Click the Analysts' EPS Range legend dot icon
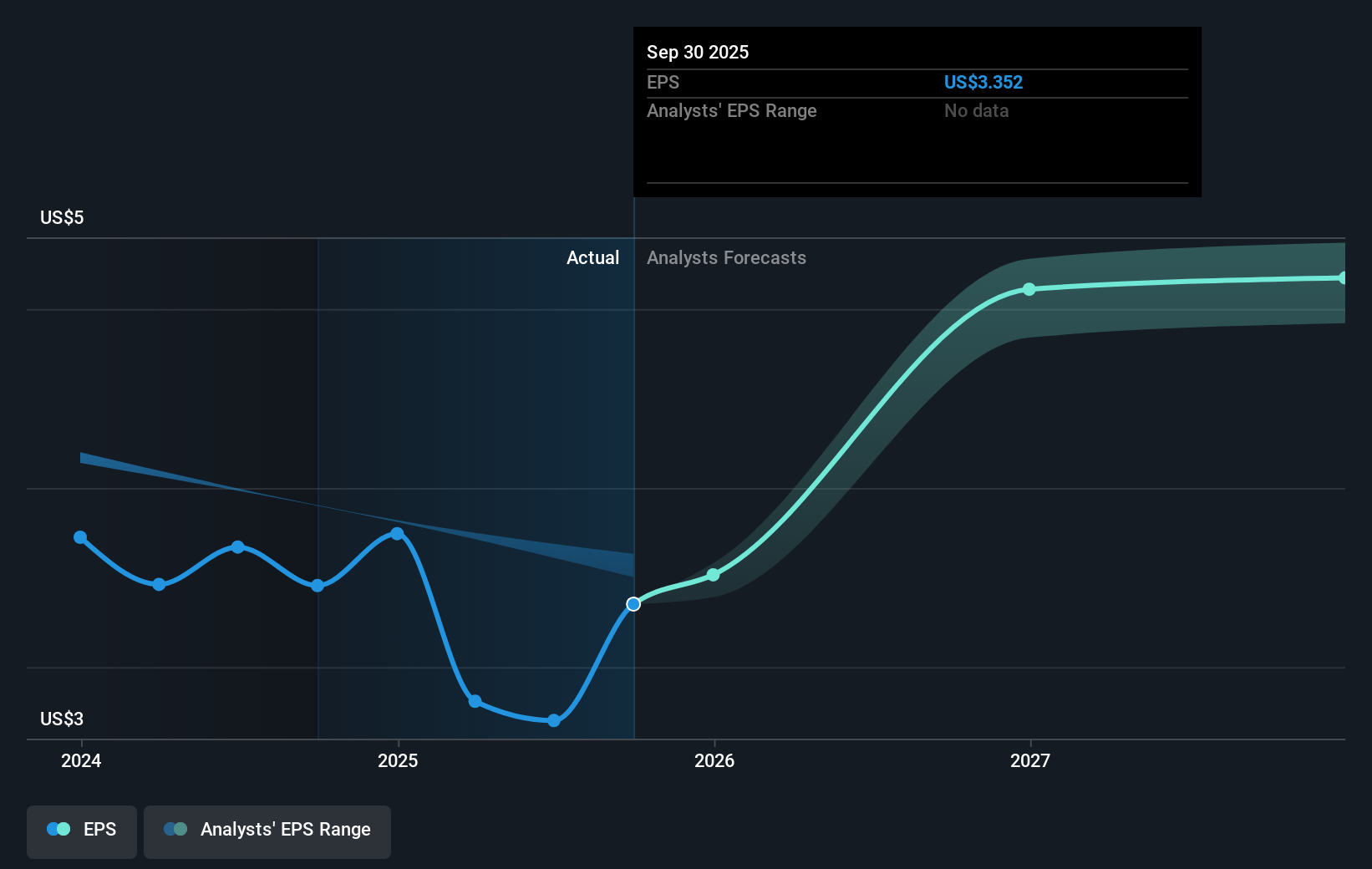The width and height of the screenshot is (1372, 869). click(175, 829)
